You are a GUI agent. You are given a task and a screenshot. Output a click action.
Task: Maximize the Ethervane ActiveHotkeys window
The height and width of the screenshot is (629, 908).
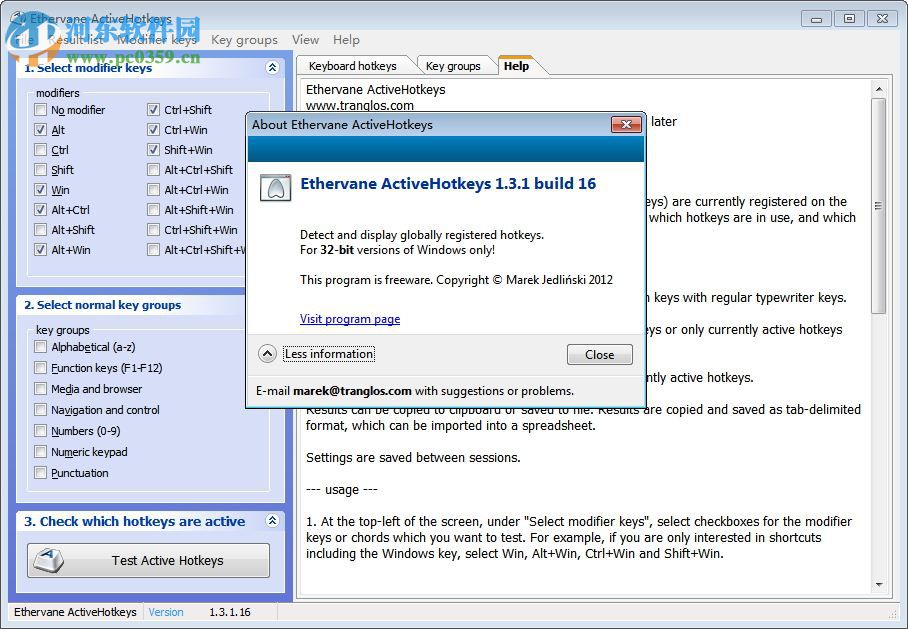click(x=849, y=19)
